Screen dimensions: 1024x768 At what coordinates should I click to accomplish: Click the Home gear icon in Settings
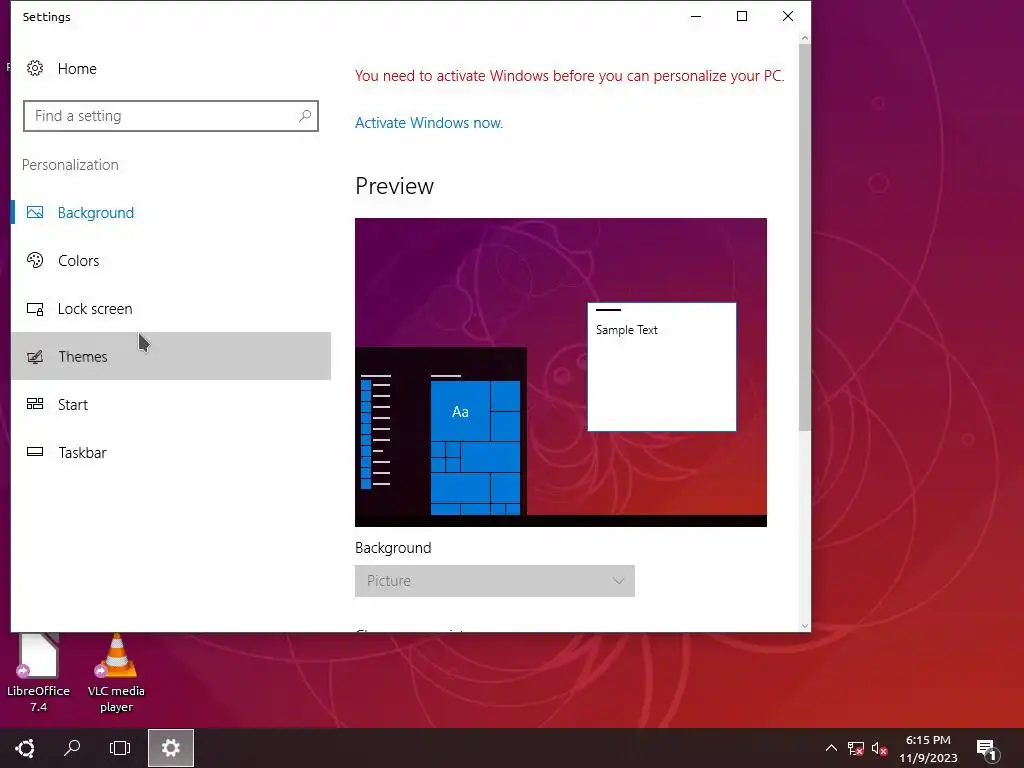tap(35, 68)
